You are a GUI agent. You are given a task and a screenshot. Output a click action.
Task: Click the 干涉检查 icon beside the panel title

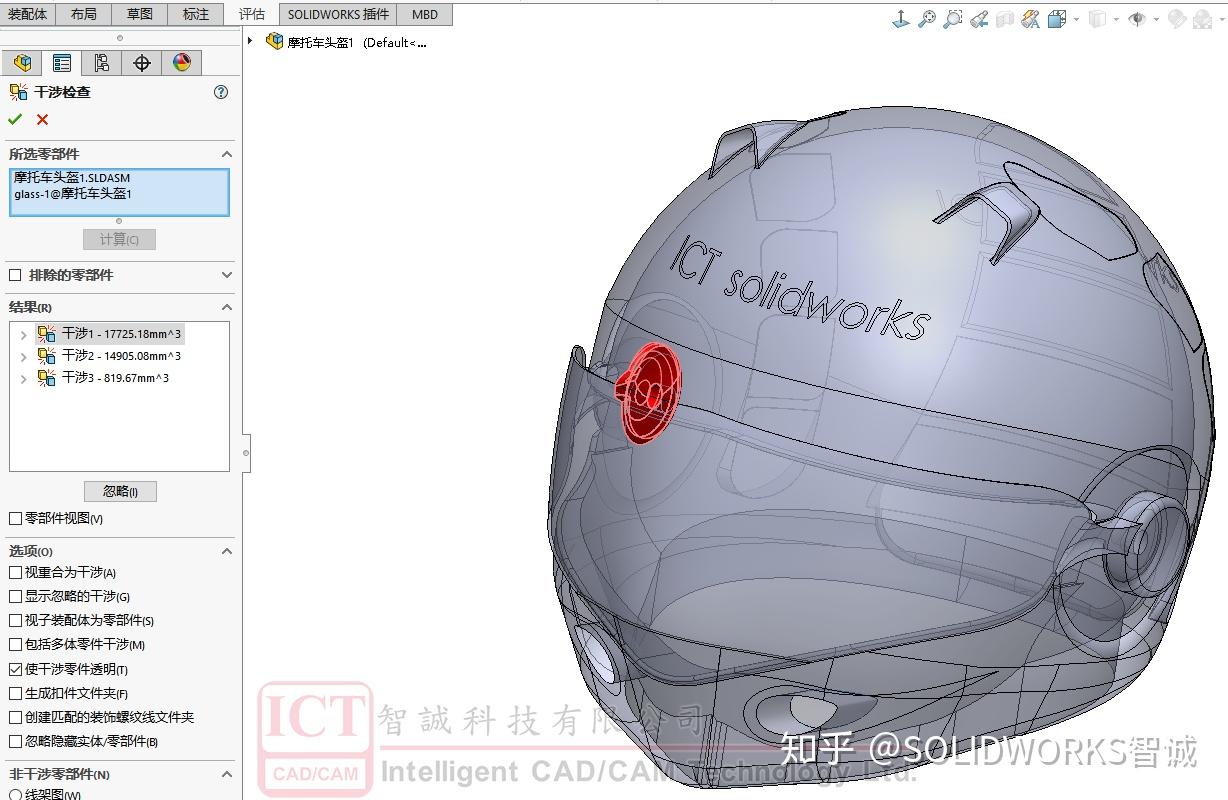click(17, 91)
